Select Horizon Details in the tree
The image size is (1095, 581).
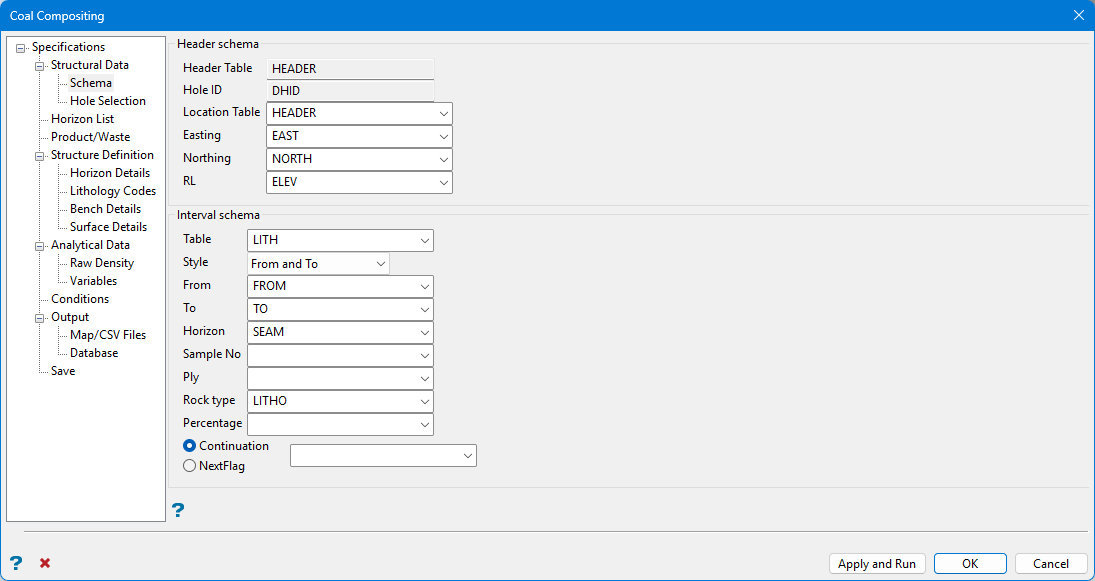tap(110, 173)
